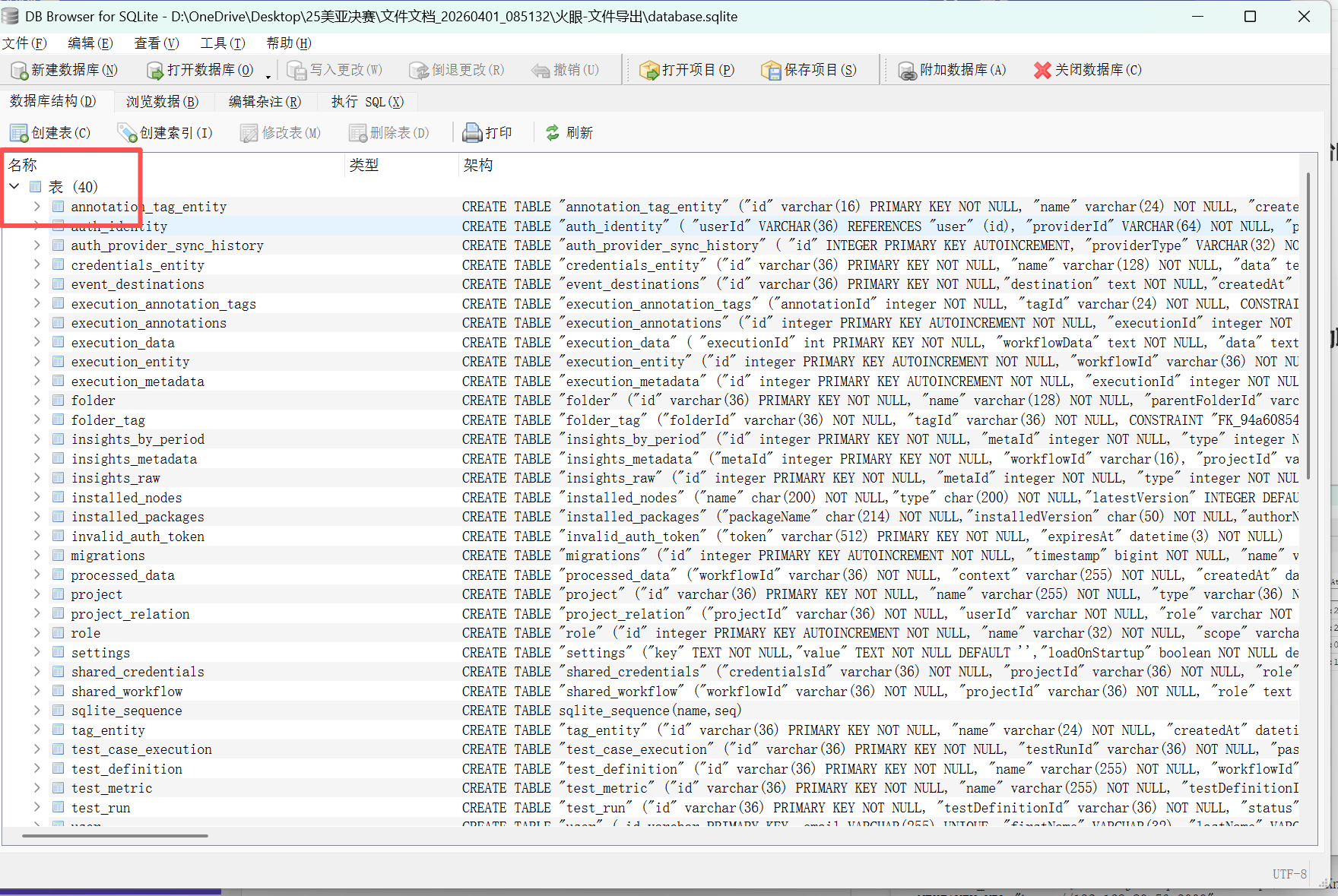Open the 编辑(E) Edit menu

click(90, 43)
